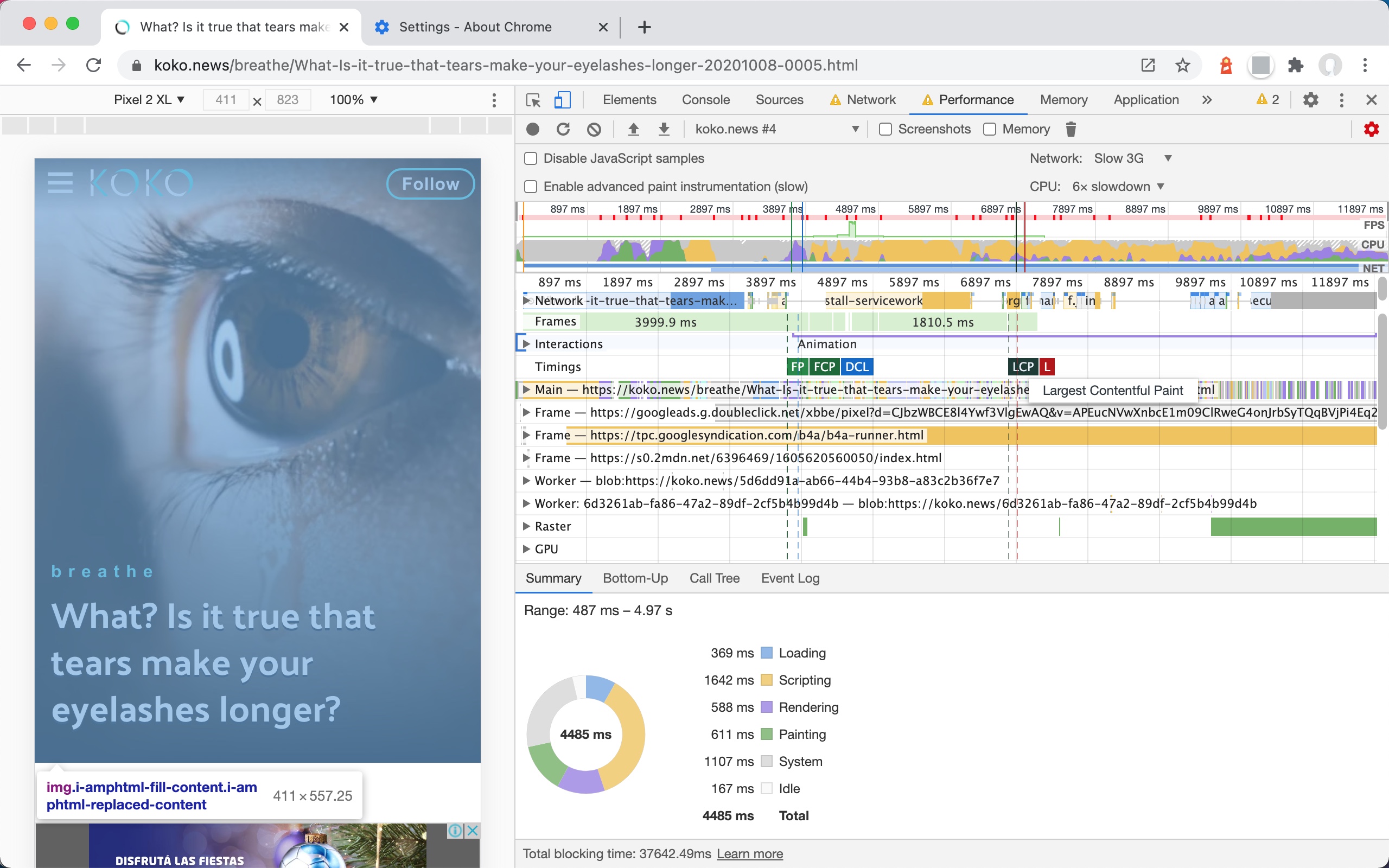Open the Event Log tab
1389x868 pixels.
click(790, 578)
